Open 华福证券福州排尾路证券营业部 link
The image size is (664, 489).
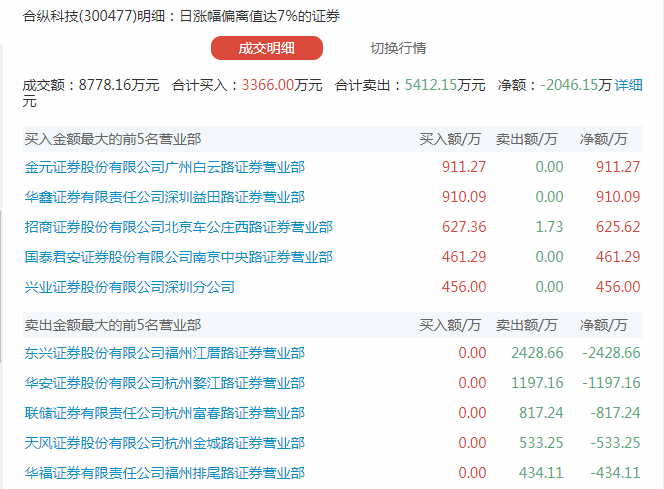point(164,473)
